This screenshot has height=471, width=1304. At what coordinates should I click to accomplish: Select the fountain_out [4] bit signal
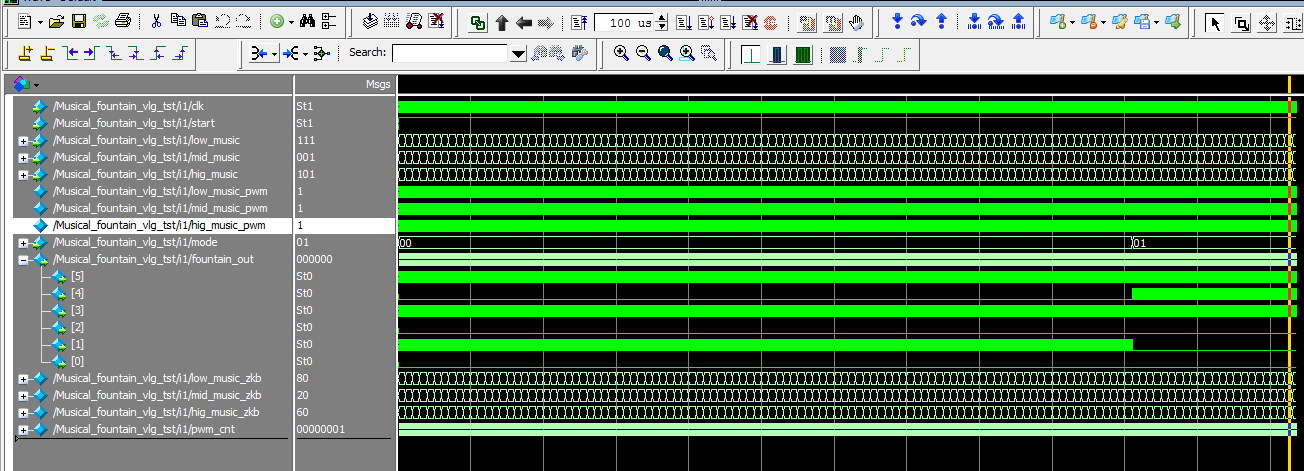click(77, 293)
